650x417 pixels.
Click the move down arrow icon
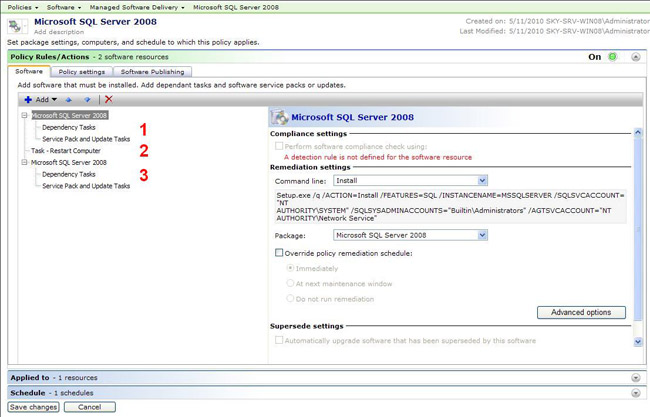point(87,99)
